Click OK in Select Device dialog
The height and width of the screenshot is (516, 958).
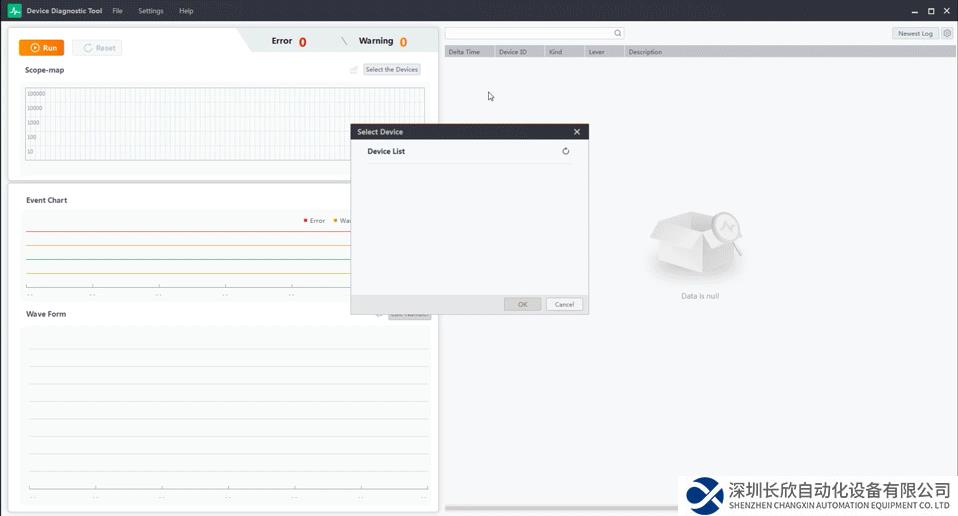522,304
